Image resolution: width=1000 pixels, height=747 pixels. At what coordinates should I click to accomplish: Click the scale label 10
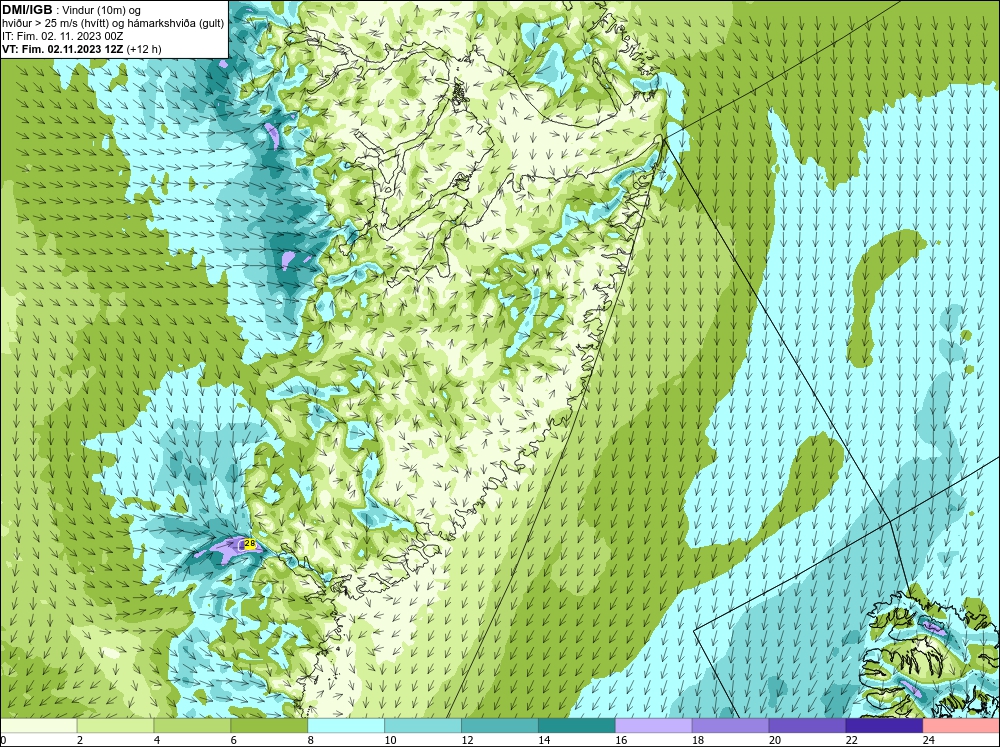pyautogui.click(x=390, y=740)
